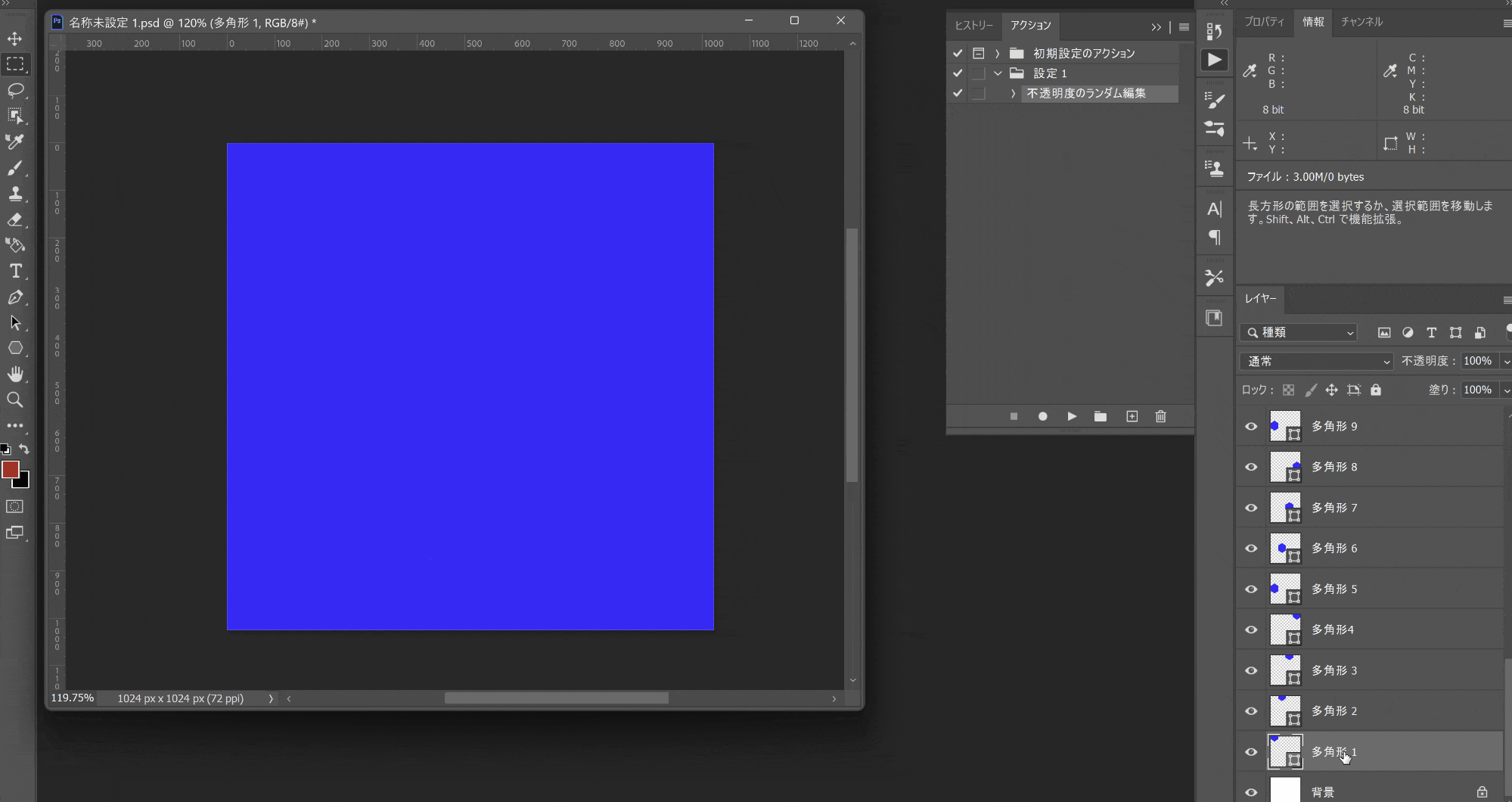
Task: Swap foreground and background colors
Action: click(x=24, y=449)
